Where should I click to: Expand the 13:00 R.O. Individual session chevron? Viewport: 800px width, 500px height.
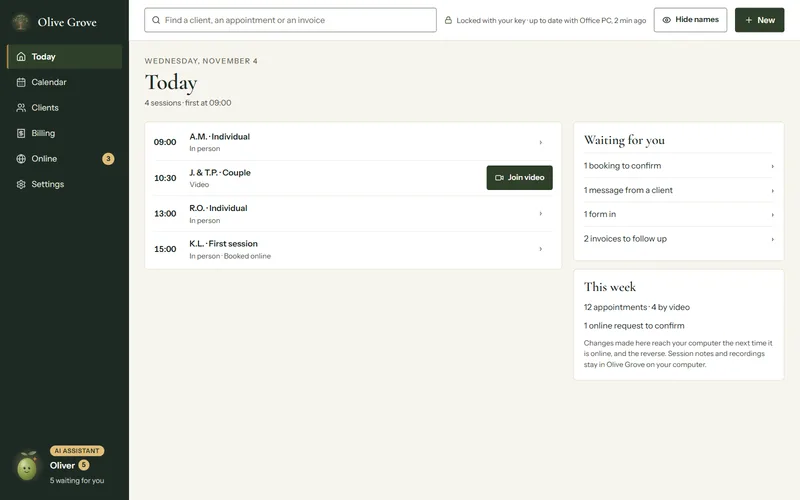point(541,214)
